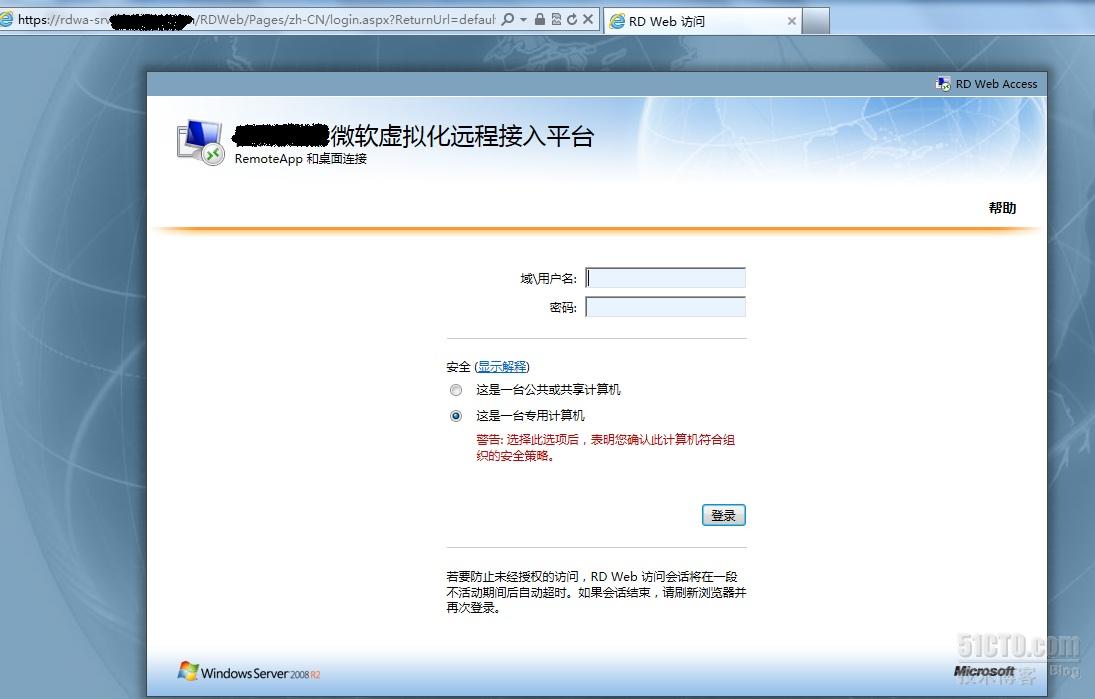Focus the 域\用户名 input field
The image size is (1095, 699).
(x=666, y=278)
